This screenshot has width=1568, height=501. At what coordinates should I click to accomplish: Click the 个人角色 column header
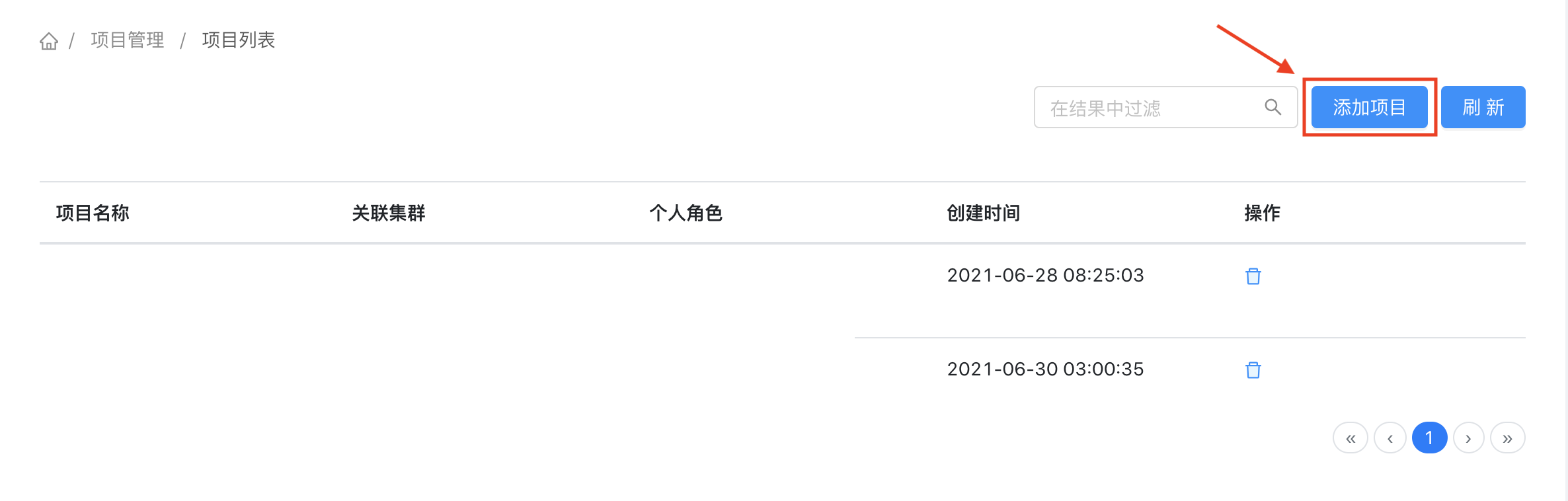tap(686, 213)
